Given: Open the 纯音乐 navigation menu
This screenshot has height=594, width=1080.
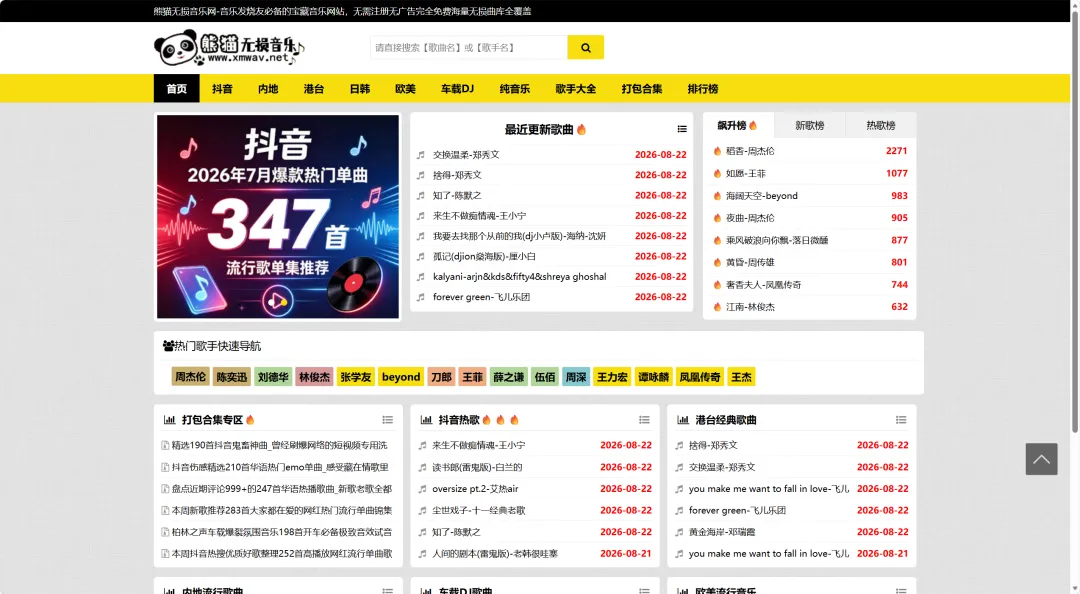Looking at the screenshot, I should click(x=515, y=88).
